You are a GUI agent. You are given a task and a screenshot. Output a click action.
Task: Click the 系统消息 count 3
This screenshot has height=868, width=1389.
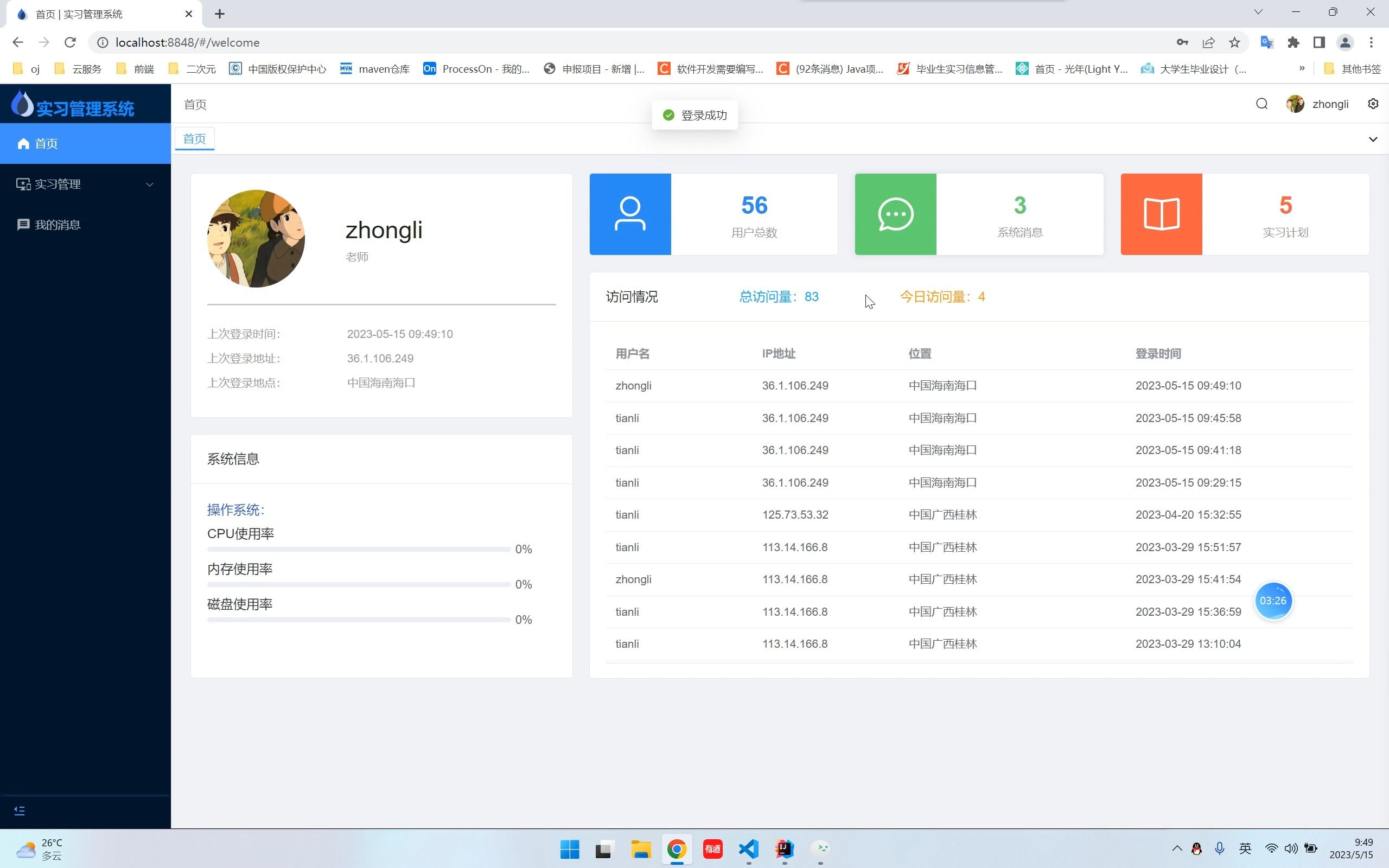pos(1020,206)
